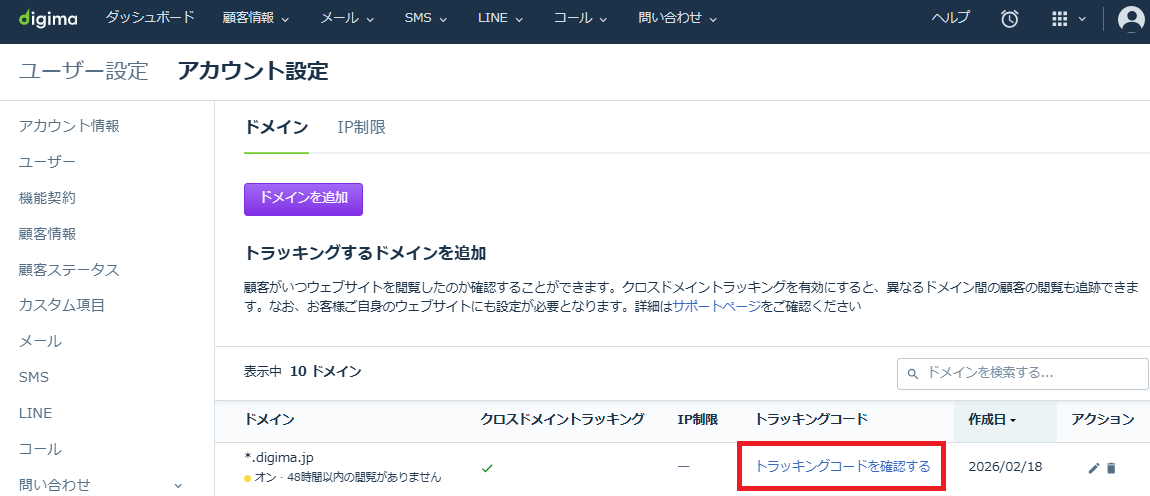This screenshot has width=1150, height=496.
Task: Click the ドメイン column header
Action: pyautogui.click(x=269, y=420)
